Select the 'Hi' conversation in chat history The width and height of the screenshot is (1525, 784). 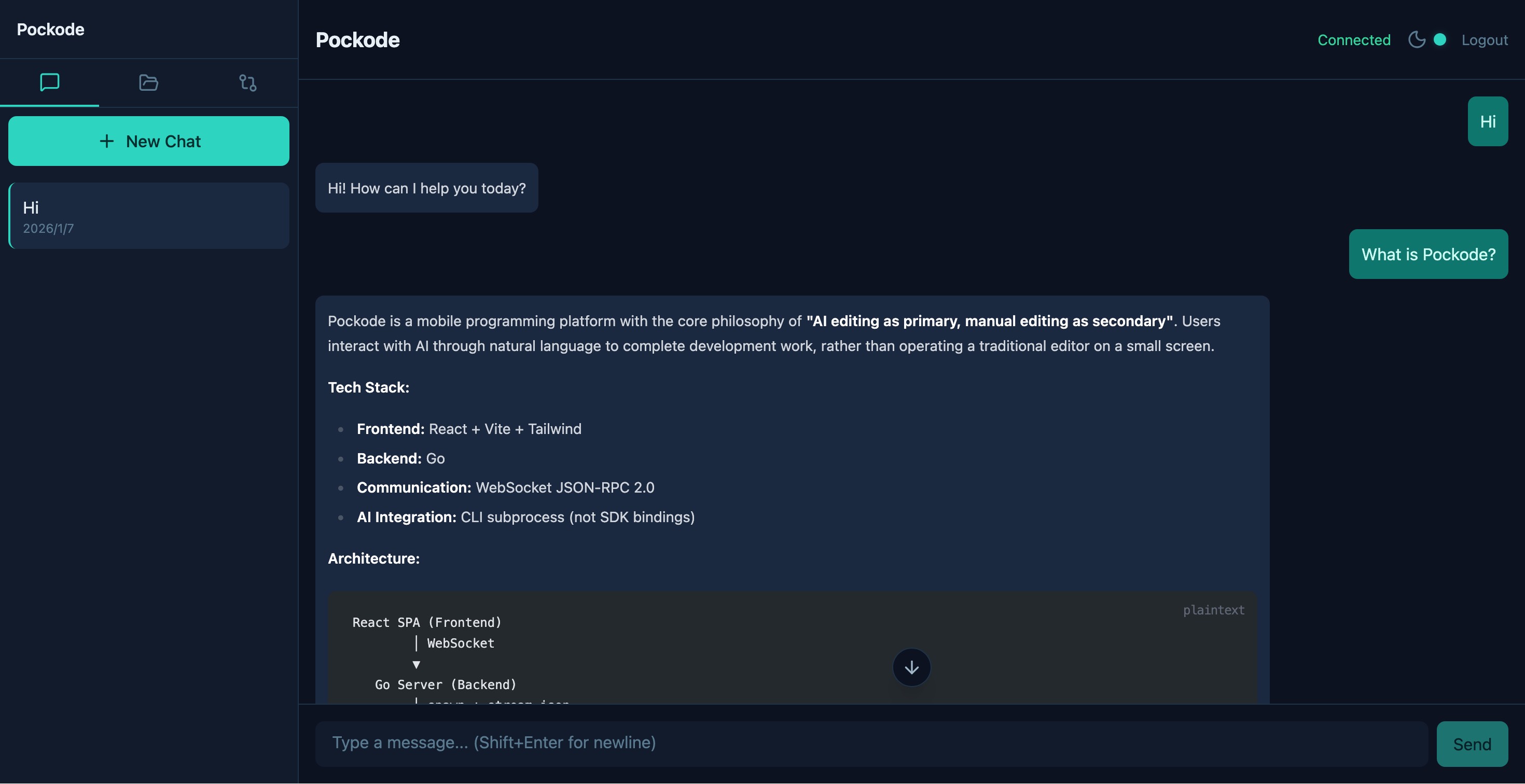(148, 215)
